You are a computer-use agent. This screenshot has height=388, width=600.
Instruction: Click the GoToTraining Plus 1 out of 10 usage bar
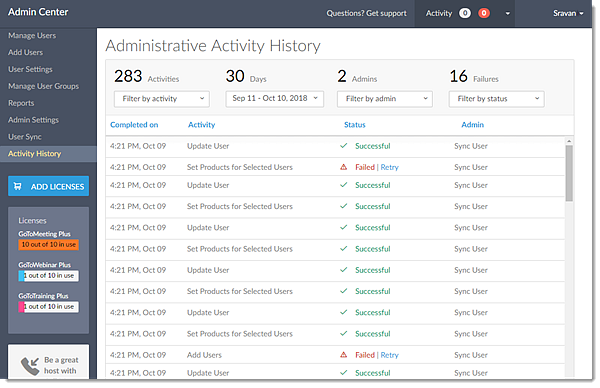[x=49, y=307]
